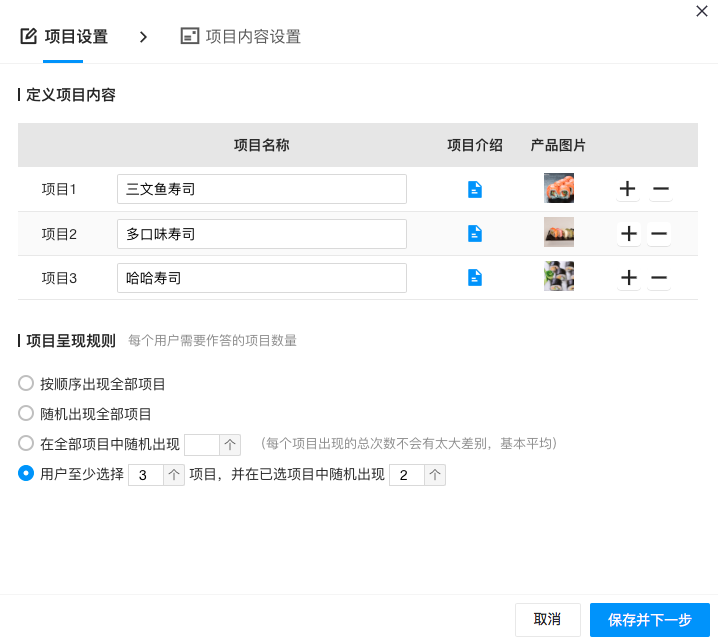Edit the 多口味寿司 name field
718x643 pixels.
262,234
